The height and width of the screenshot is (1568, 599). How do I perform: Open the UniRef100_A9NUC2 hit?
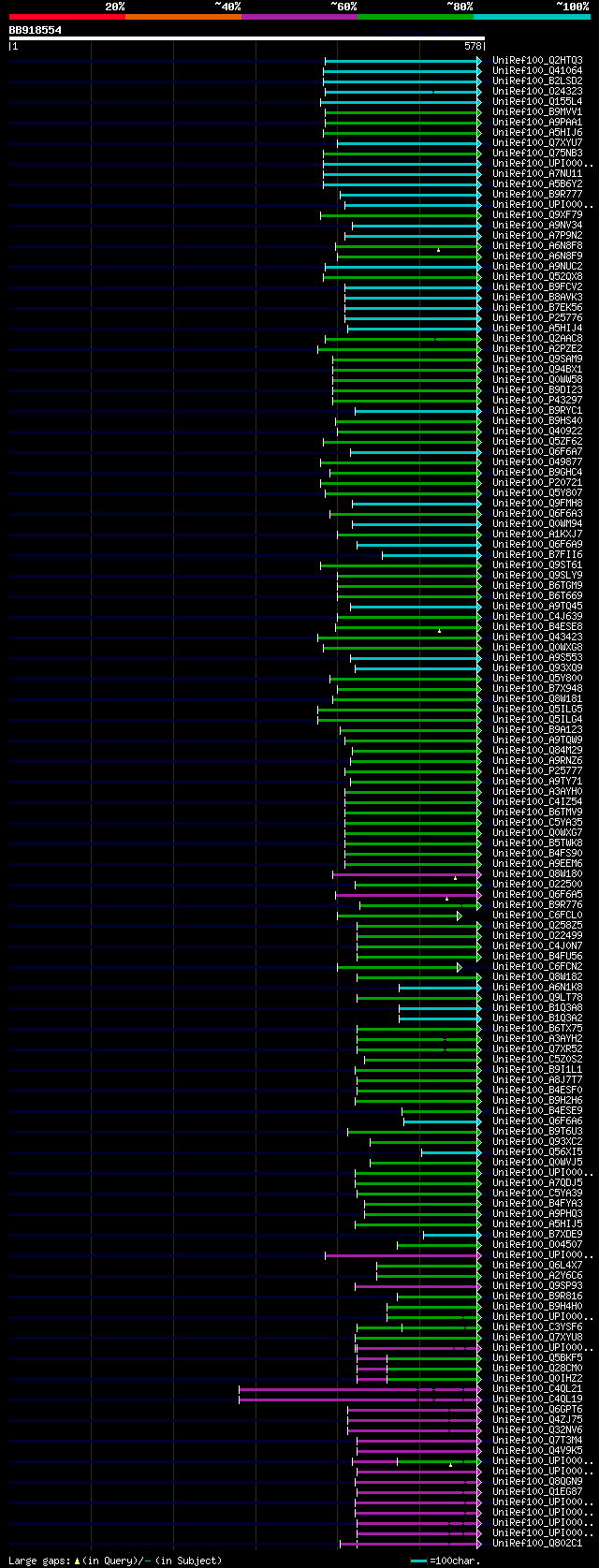537,266
